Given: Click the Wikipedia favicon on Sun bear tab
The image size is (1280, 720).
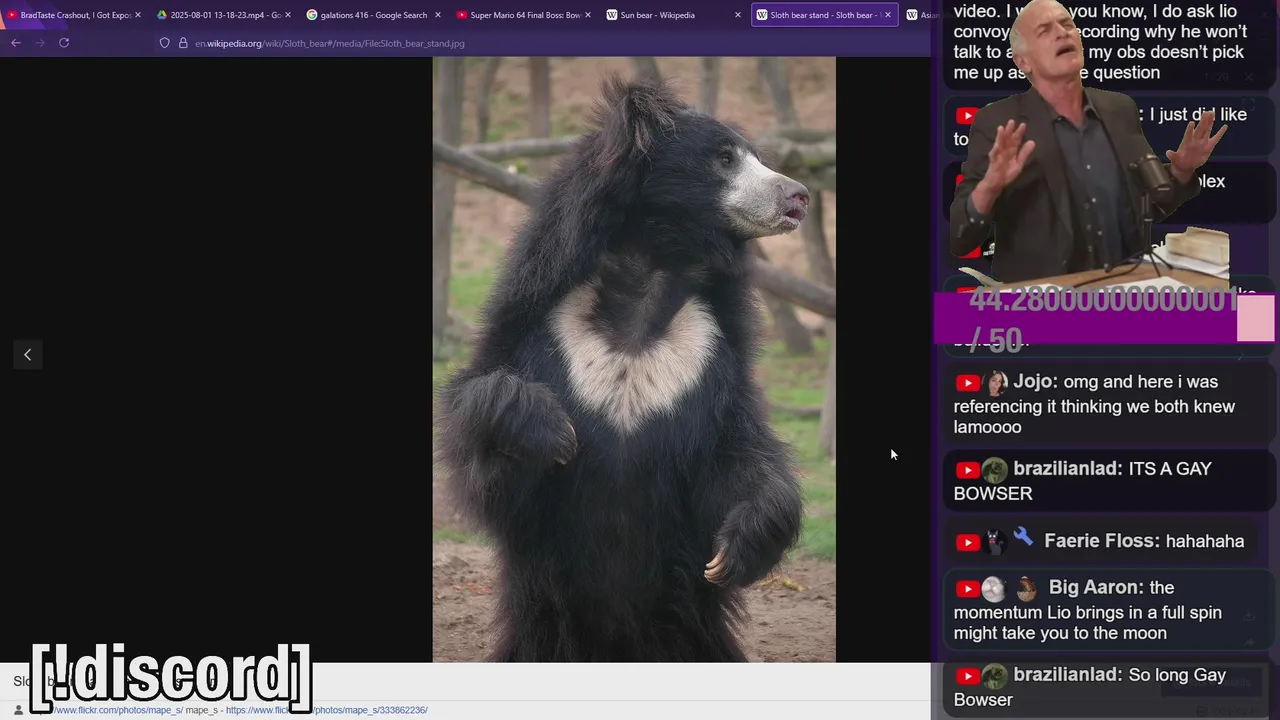Looking at the screenshot, I should [x=612, y=15].
